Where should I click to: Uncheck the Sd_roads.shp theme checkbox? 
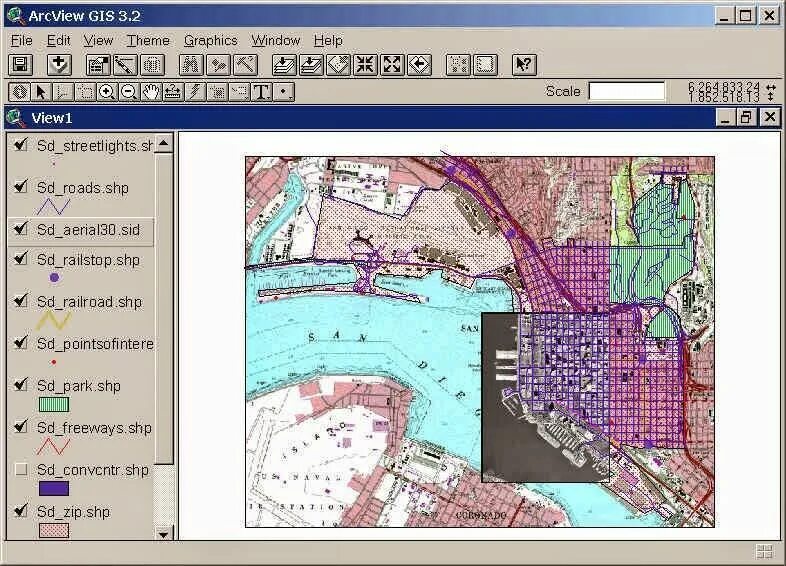click(x=21, y=187)
